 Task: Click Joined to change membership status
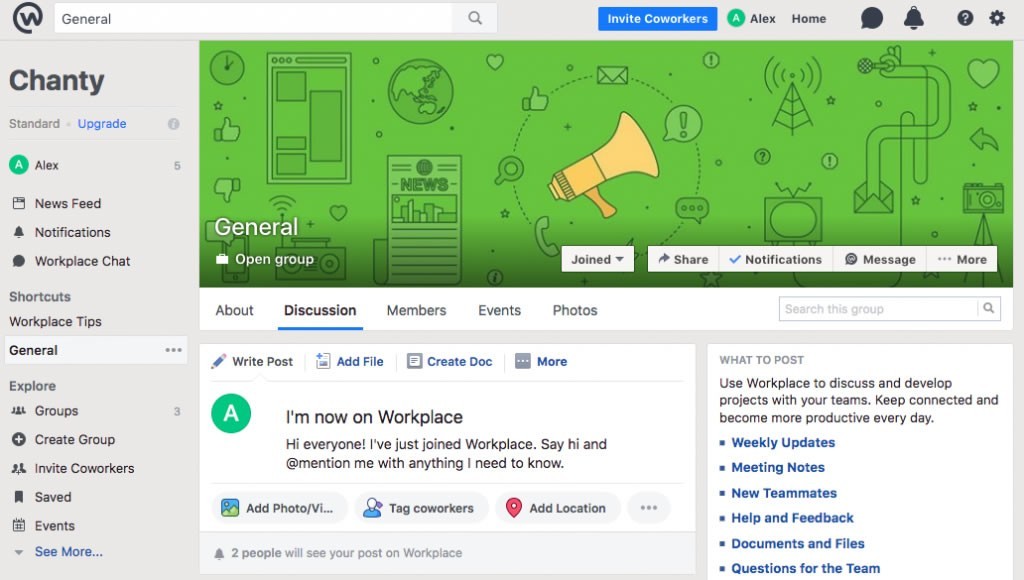(x=596, y=259)
